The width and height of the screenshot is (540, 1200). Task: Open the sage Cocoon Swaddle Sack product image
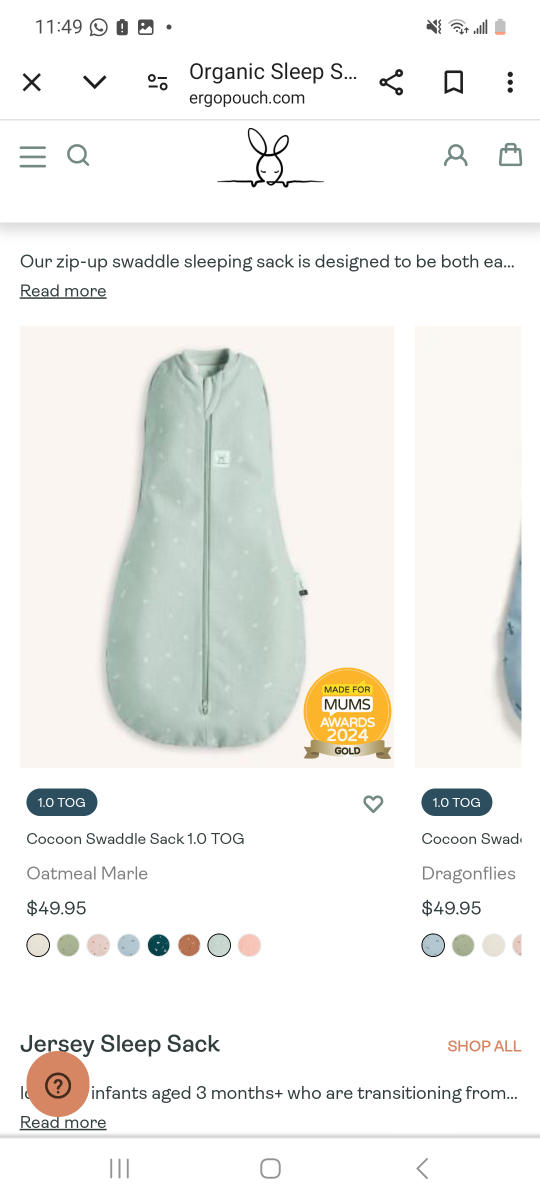[207, 547]
